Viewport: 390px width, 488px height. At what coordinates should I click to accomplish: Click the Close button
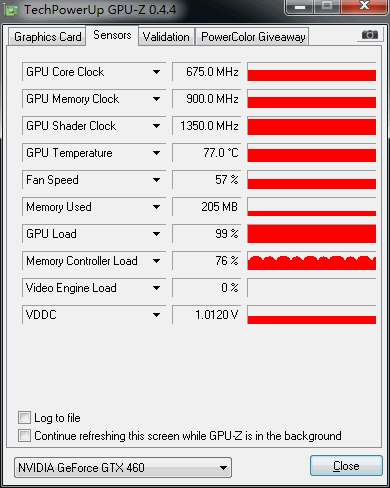coord(346,466)
